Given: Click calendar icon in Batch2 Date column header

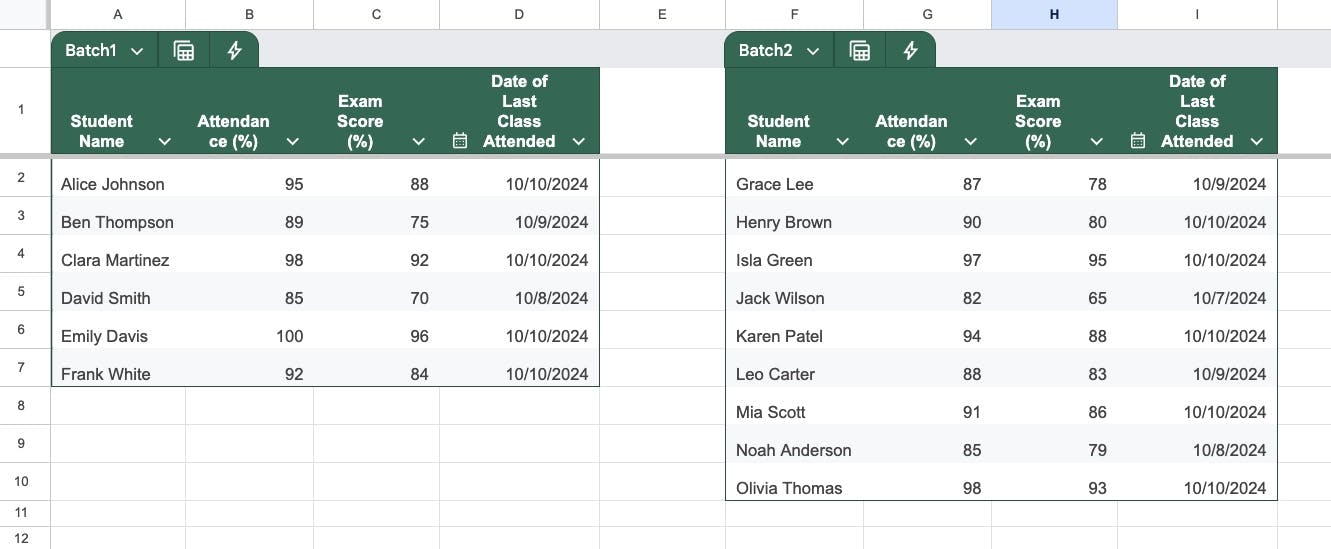Looking at the screenshot, I should point(1138,141).
